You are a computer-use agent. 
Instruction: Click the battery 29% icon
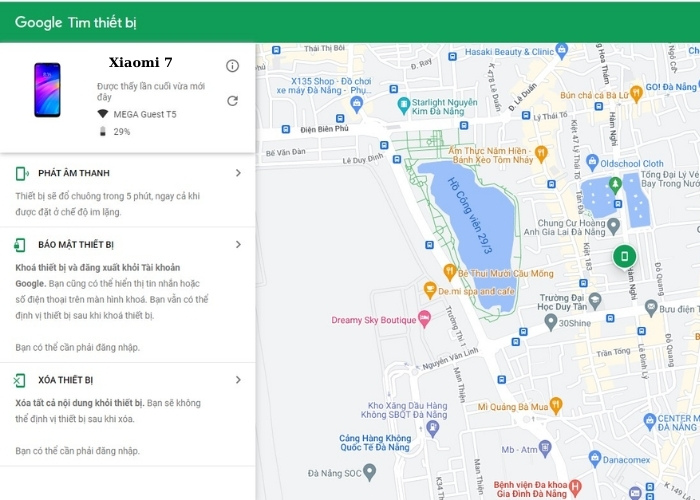[x=102, y=131]
